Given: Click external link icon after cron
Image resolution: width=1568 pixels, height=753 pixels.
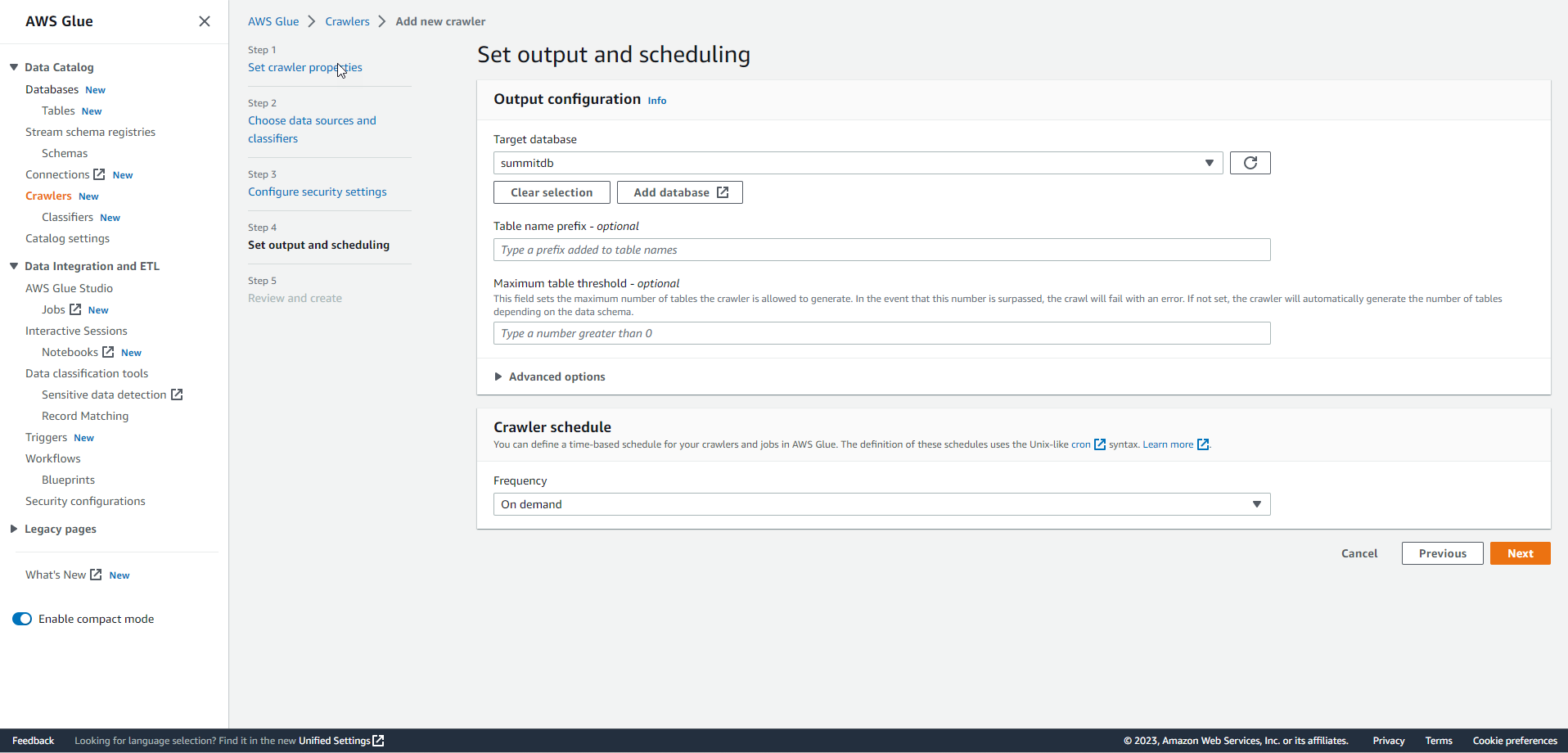Looking at the screenshot, I should [1100, 444].
